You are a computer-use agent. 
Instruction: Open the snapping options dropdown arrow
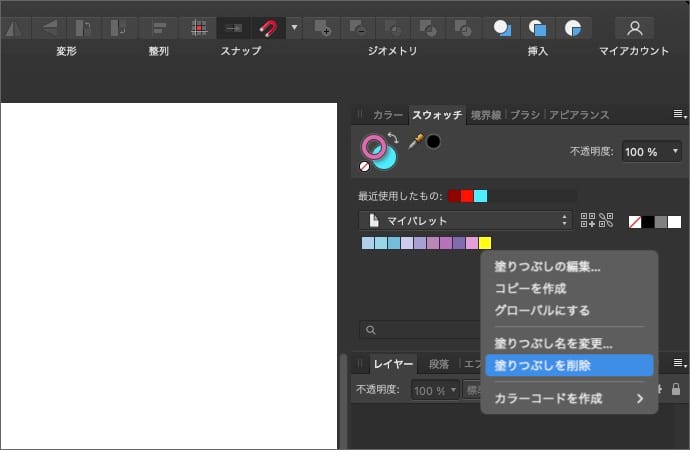[x=294, y=28]
